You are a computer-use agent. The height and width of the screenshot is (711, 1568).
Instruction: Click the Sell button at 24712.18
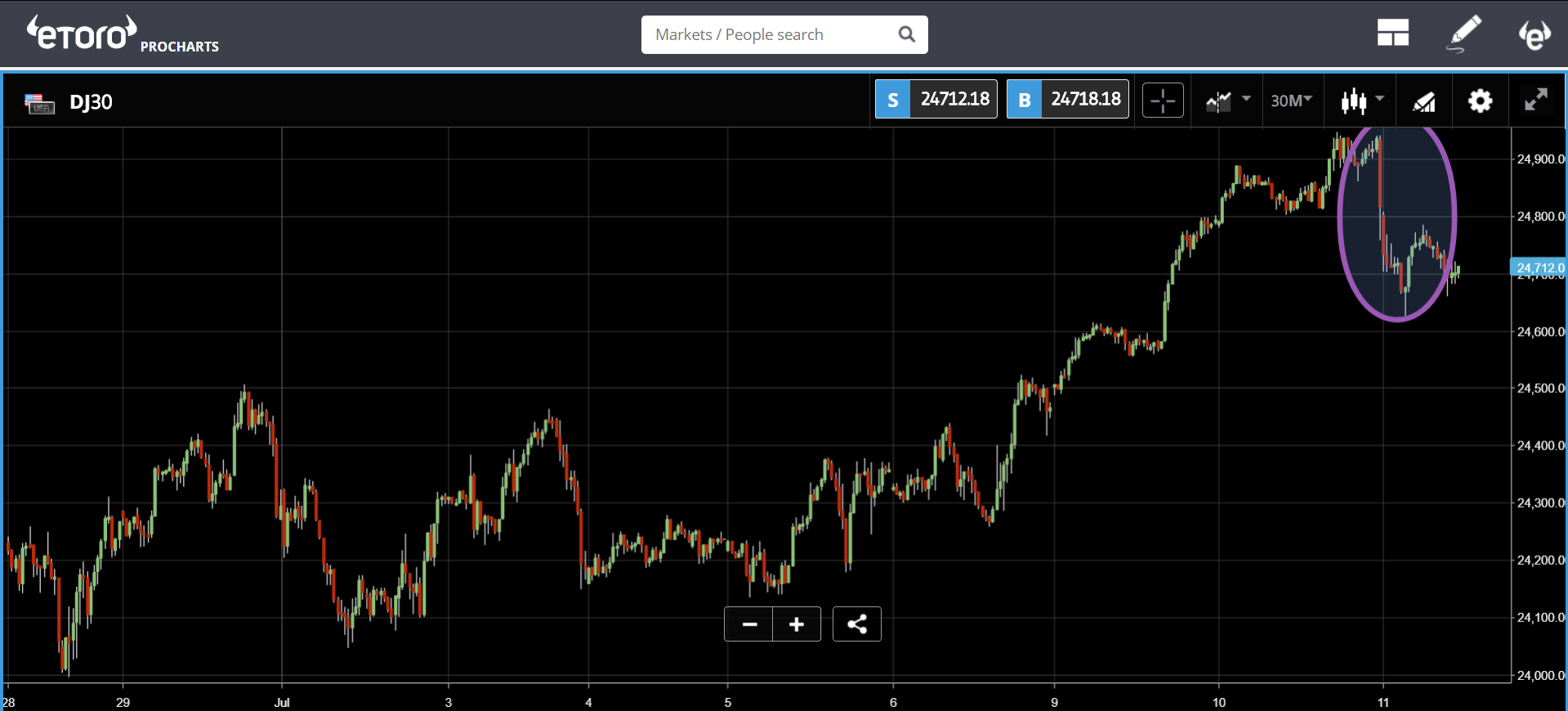936,100
